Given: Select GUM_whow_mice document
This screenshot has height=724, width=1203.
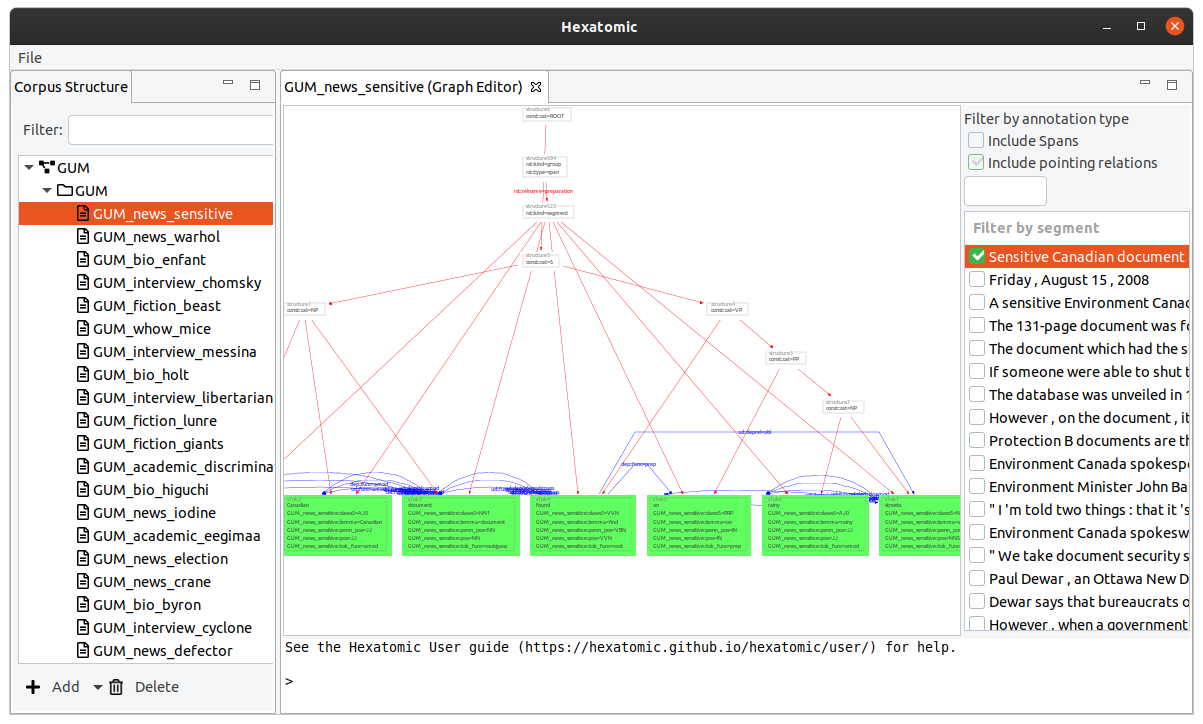Looking at the screenshot, I should 152,329.
